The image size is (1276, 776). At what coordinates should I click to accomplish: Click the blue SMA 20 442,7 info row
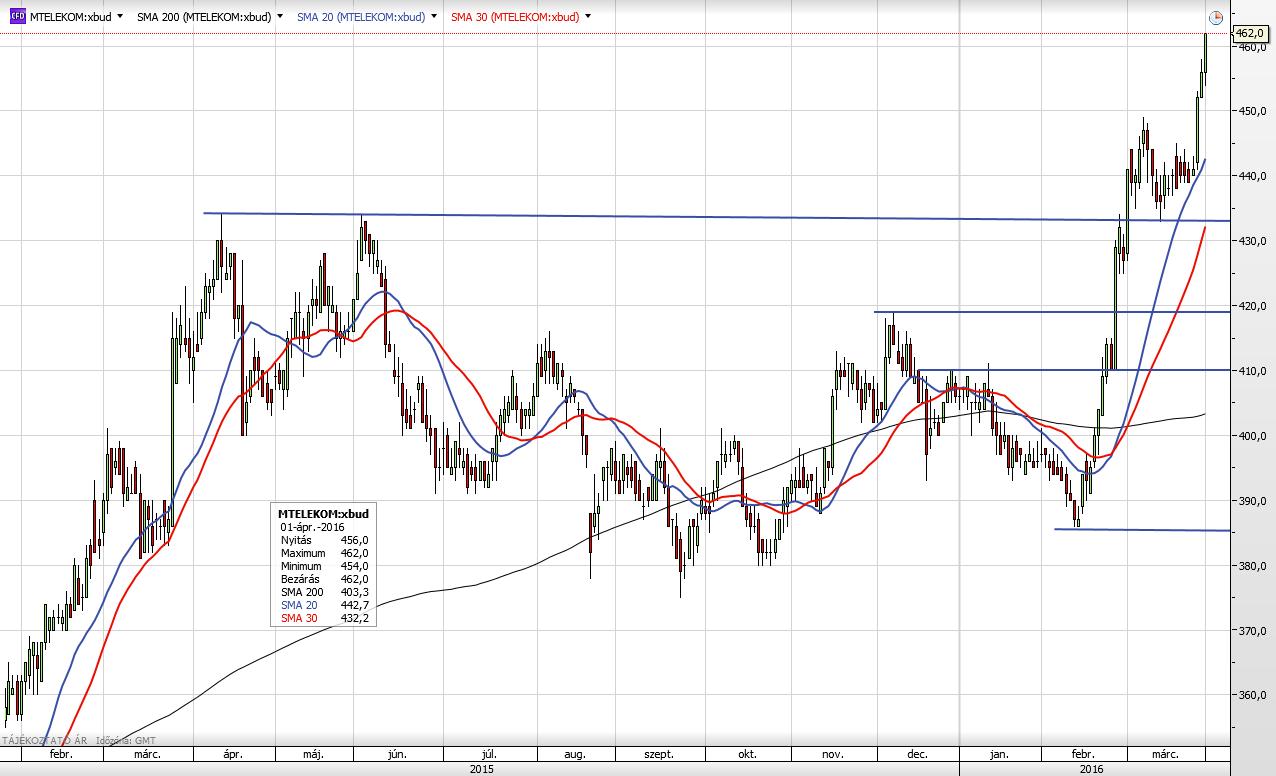click(324, 605)
